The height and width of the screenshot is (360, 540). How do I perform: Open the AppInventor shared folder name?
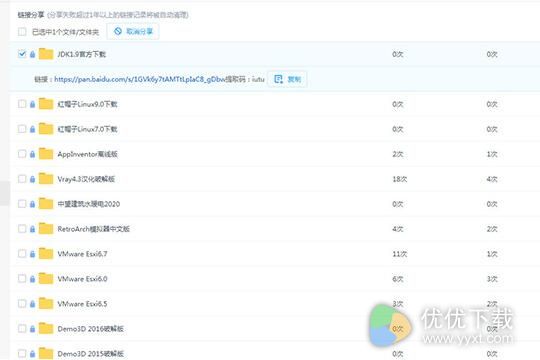pos(87,154)
